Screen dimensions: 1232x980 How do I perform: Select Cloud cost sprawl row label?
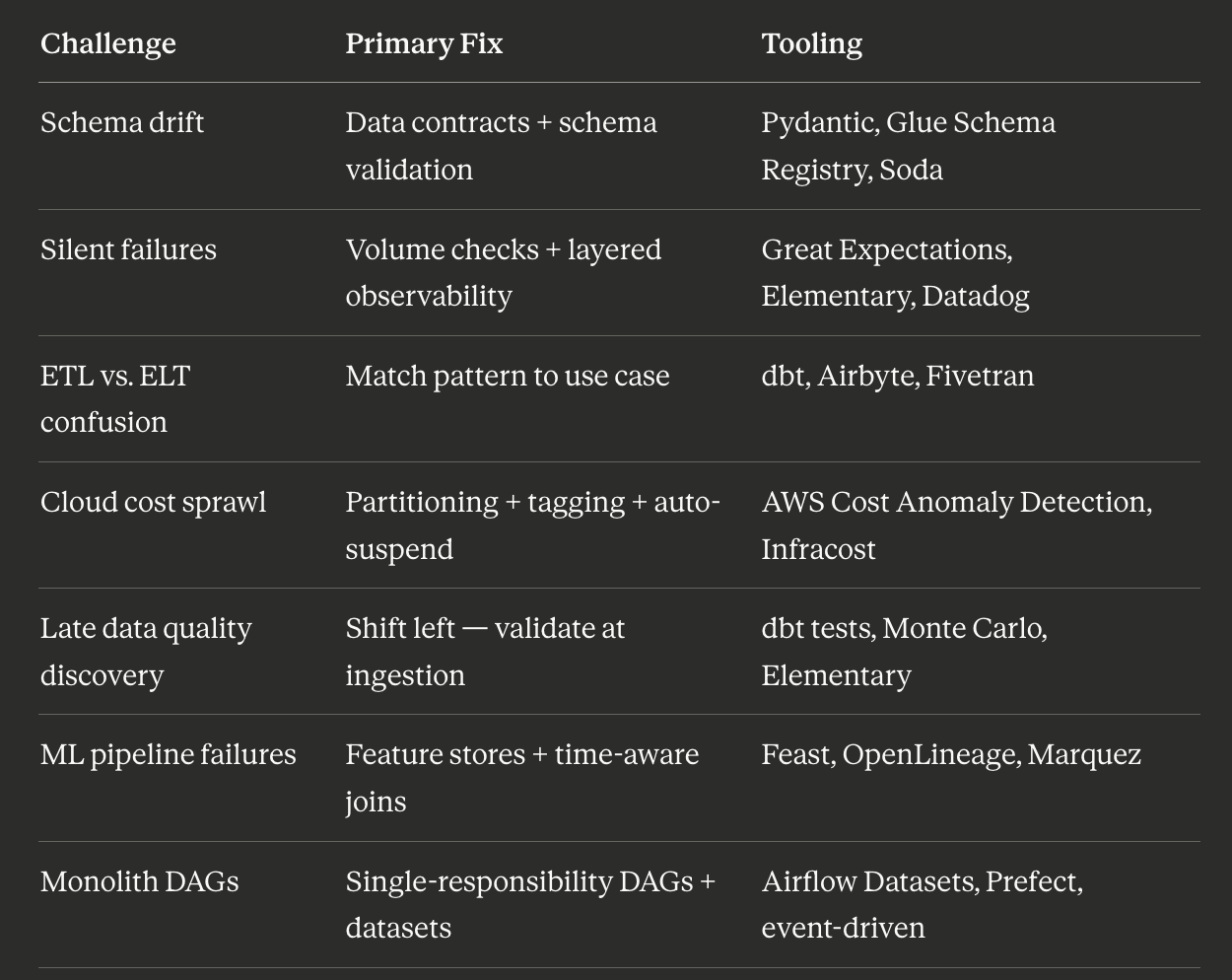[153, 502]
